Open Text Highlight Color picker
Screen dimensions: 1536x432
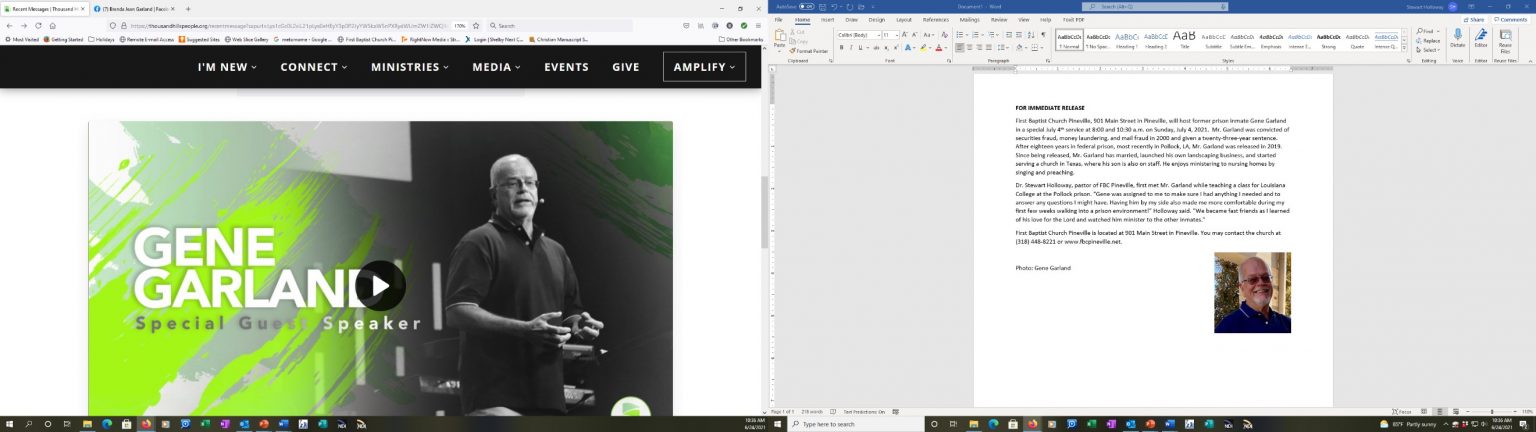(x=922, y=47)
